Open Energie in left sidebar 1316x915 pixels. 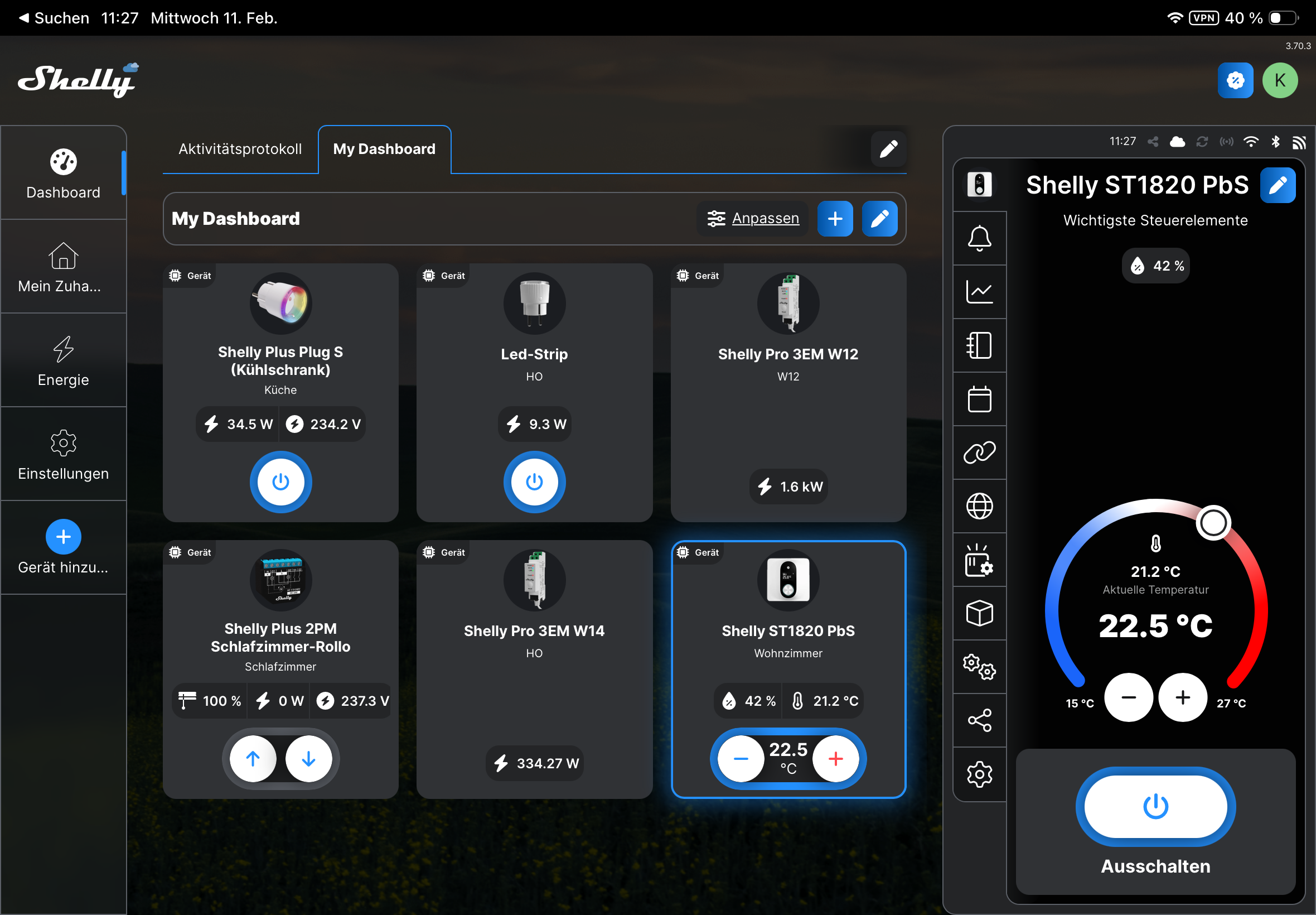click(x=63, y=360)
